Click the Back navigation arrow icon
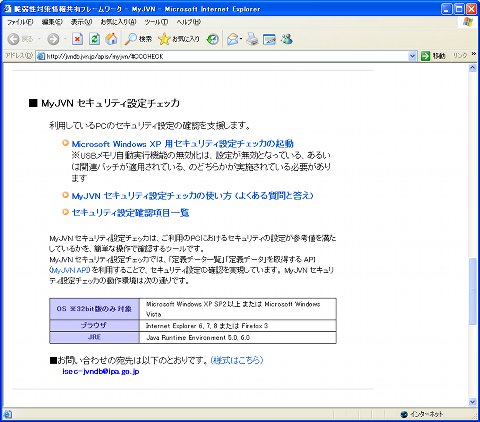480x422 pixels. coord(14,39)
